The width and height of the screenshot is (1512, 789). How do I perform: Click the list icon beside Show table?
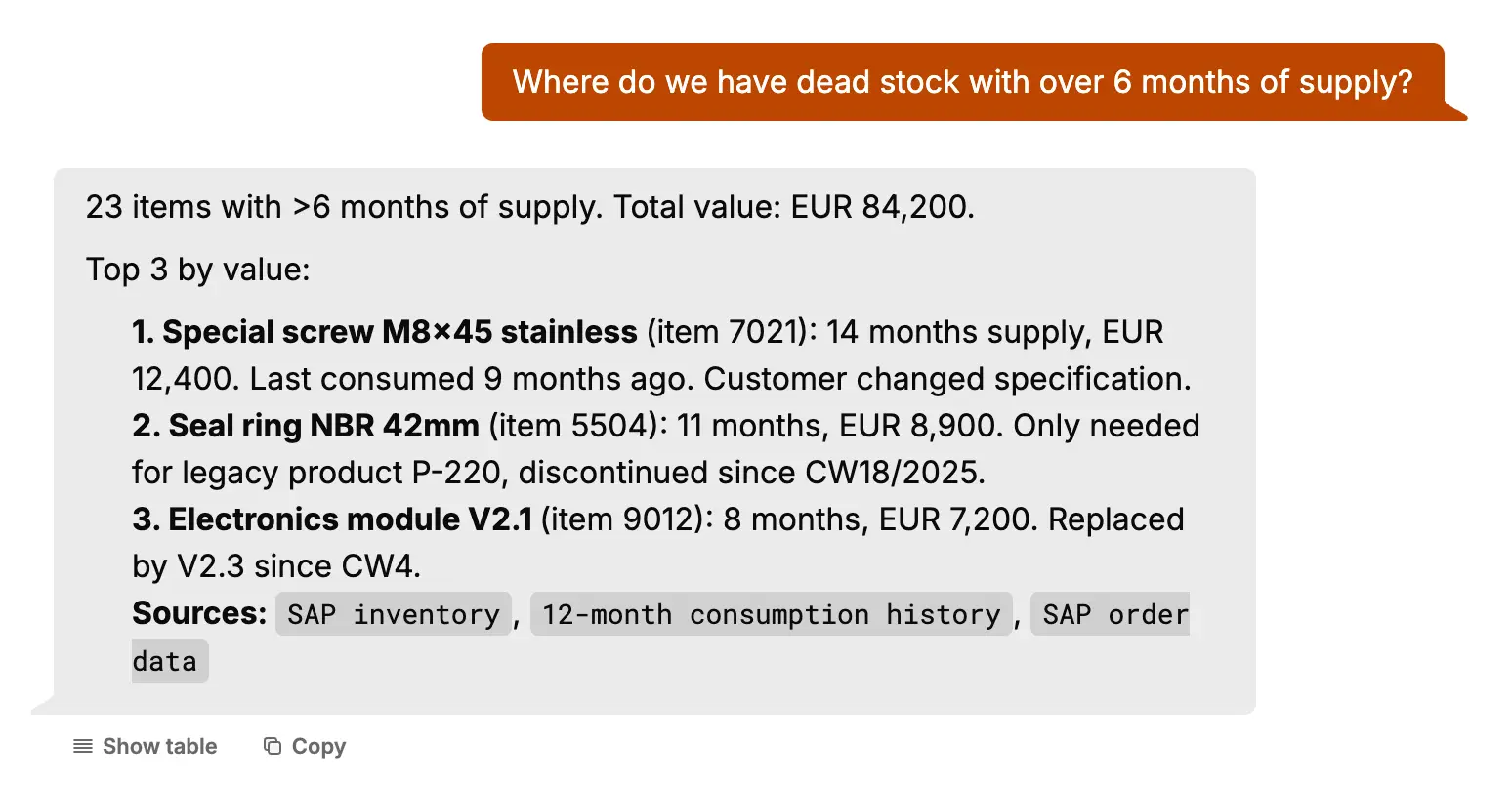pos(83,747)
